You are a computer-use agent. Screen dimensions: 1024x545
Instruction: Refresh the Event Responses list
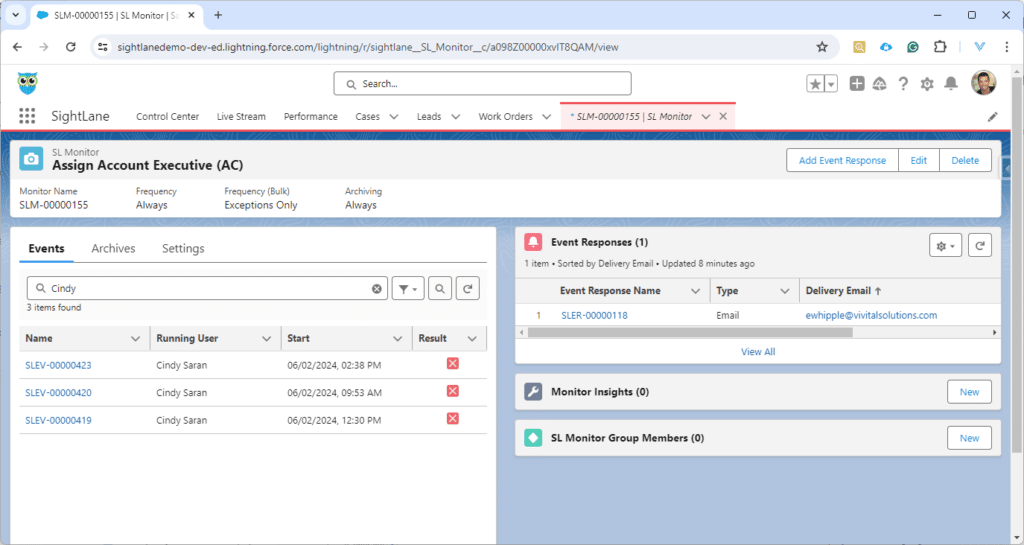click(x=980, y=245)
